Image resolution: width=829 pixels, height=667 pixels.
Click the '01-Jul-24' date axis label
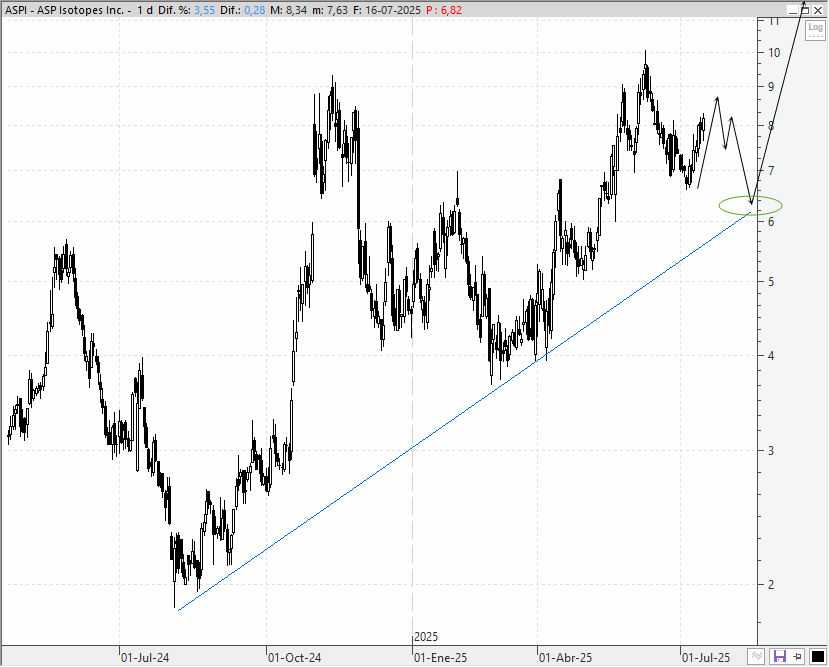click(x=145, y=658)
